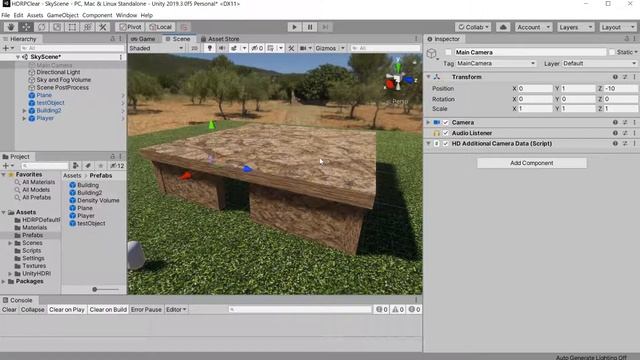This screenshot has height=360, width=640.
Task: Advance one frame with Step button
Action: click(x=325, y=27)
